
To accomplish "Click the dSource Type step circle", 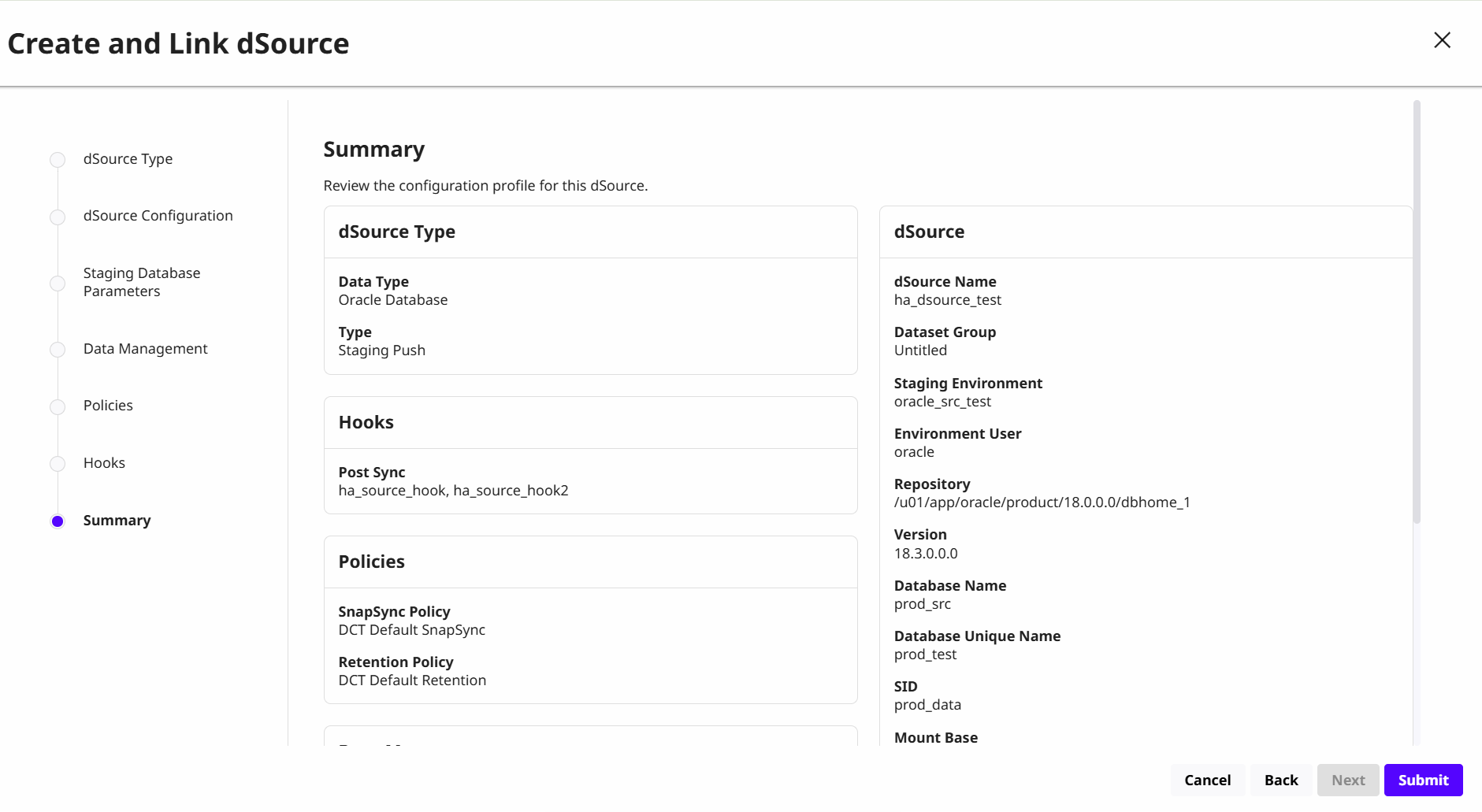I will [58, 160].
